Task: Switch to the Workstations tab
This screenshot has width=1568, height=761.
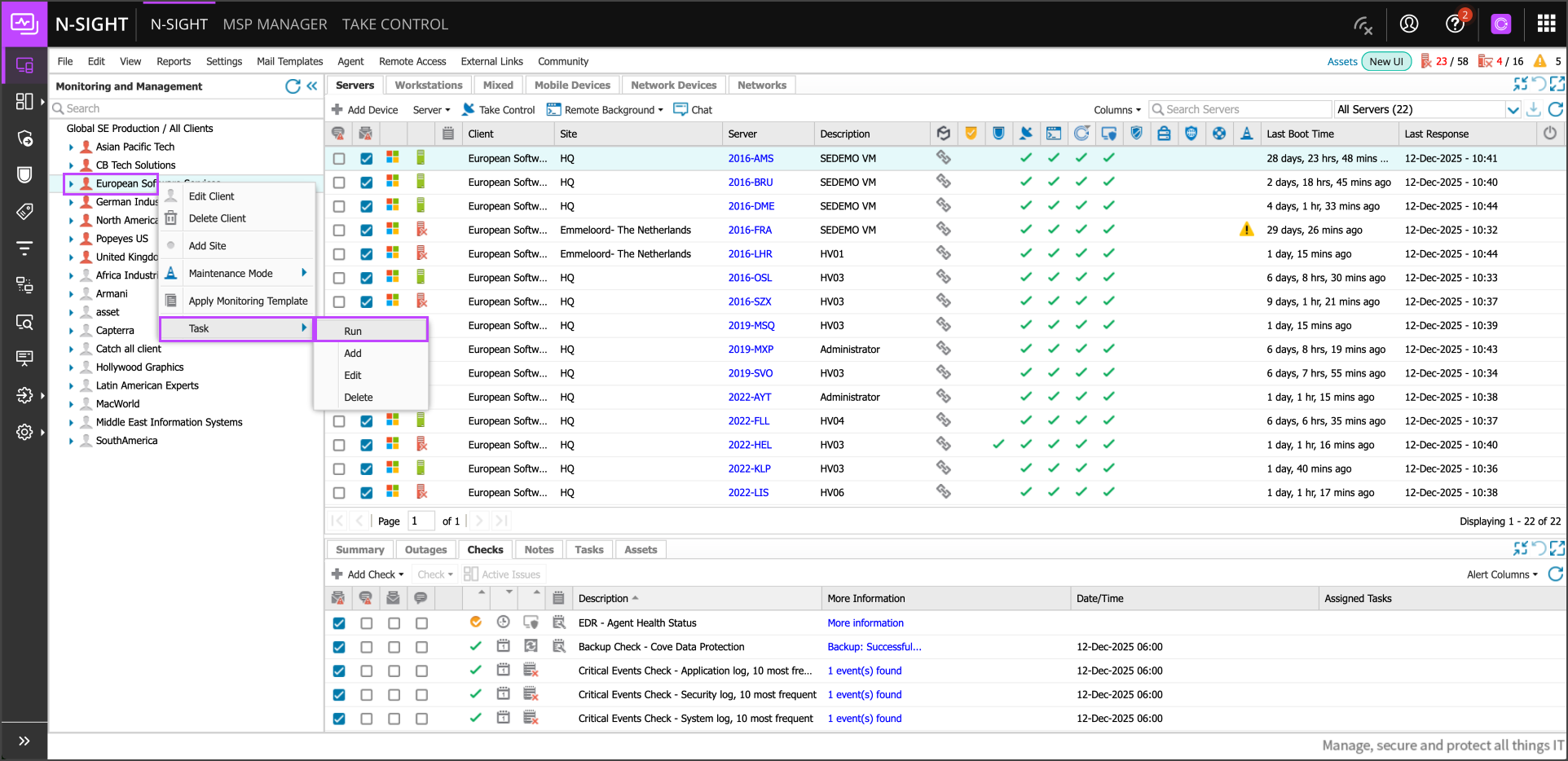Action: point(428,85)
